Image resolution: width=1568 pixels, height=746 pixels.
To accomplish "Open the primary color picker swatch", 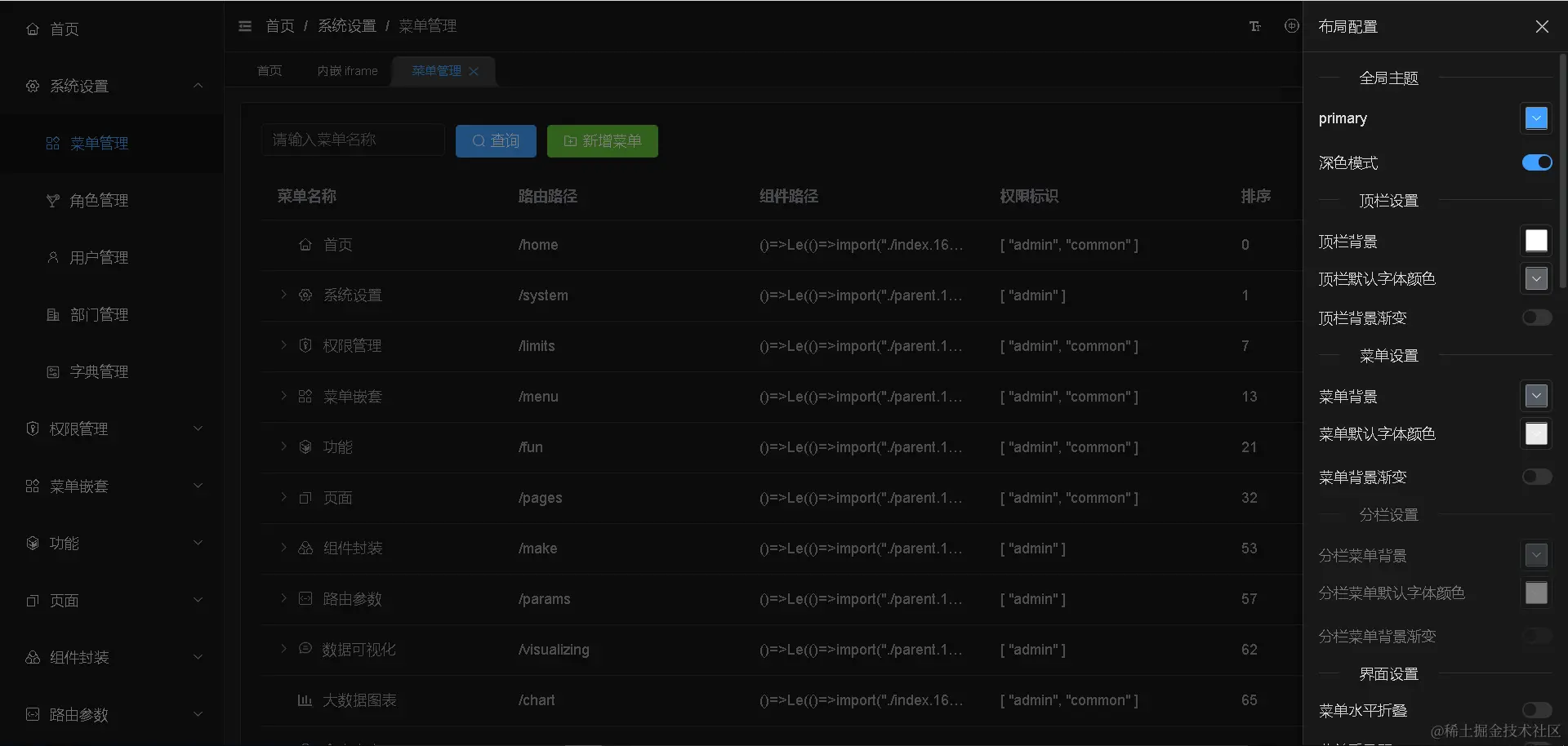I will [x=1536, y=118].
